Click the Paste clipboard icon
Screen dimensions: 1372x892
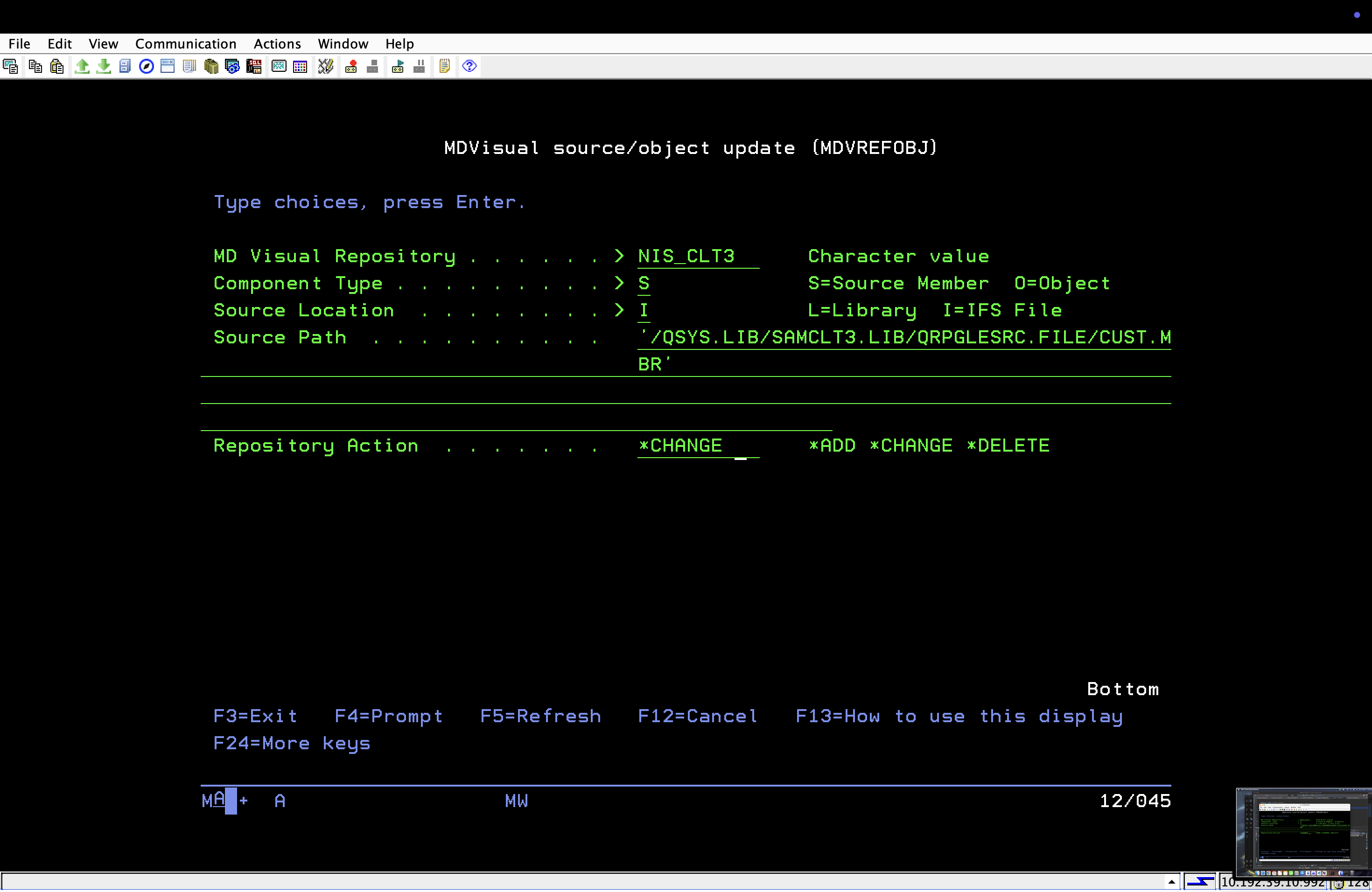coord(56,66)
